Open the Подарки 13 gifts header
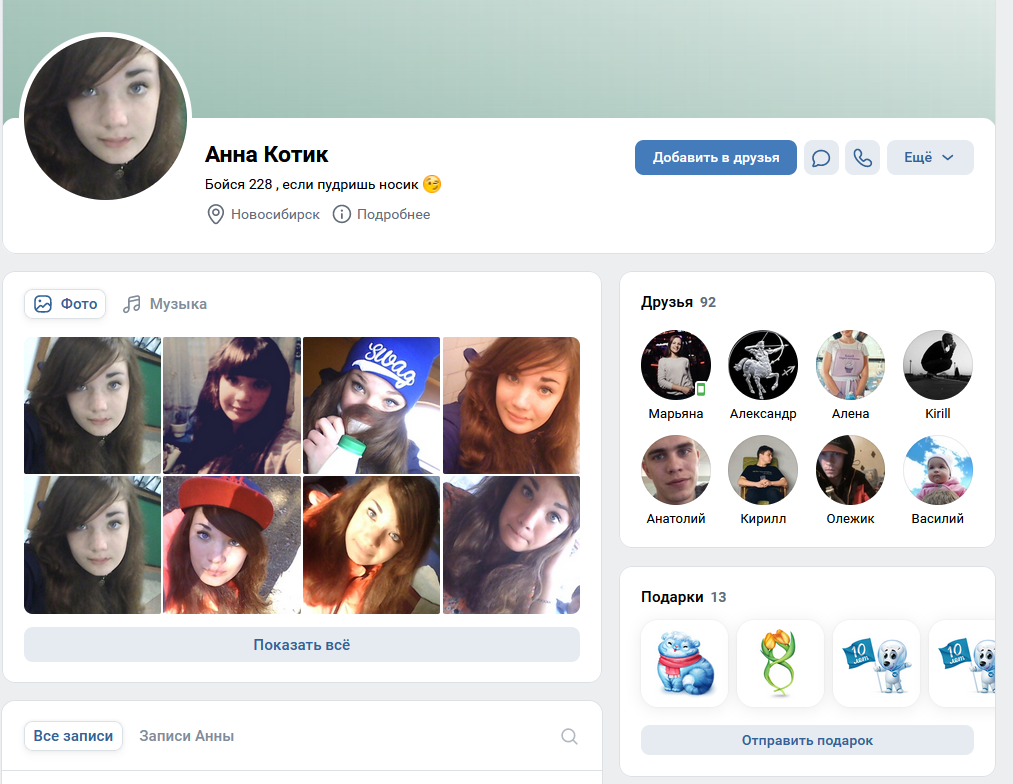The width and height of the screenshot is (1013, 784). tap(684, 597)
